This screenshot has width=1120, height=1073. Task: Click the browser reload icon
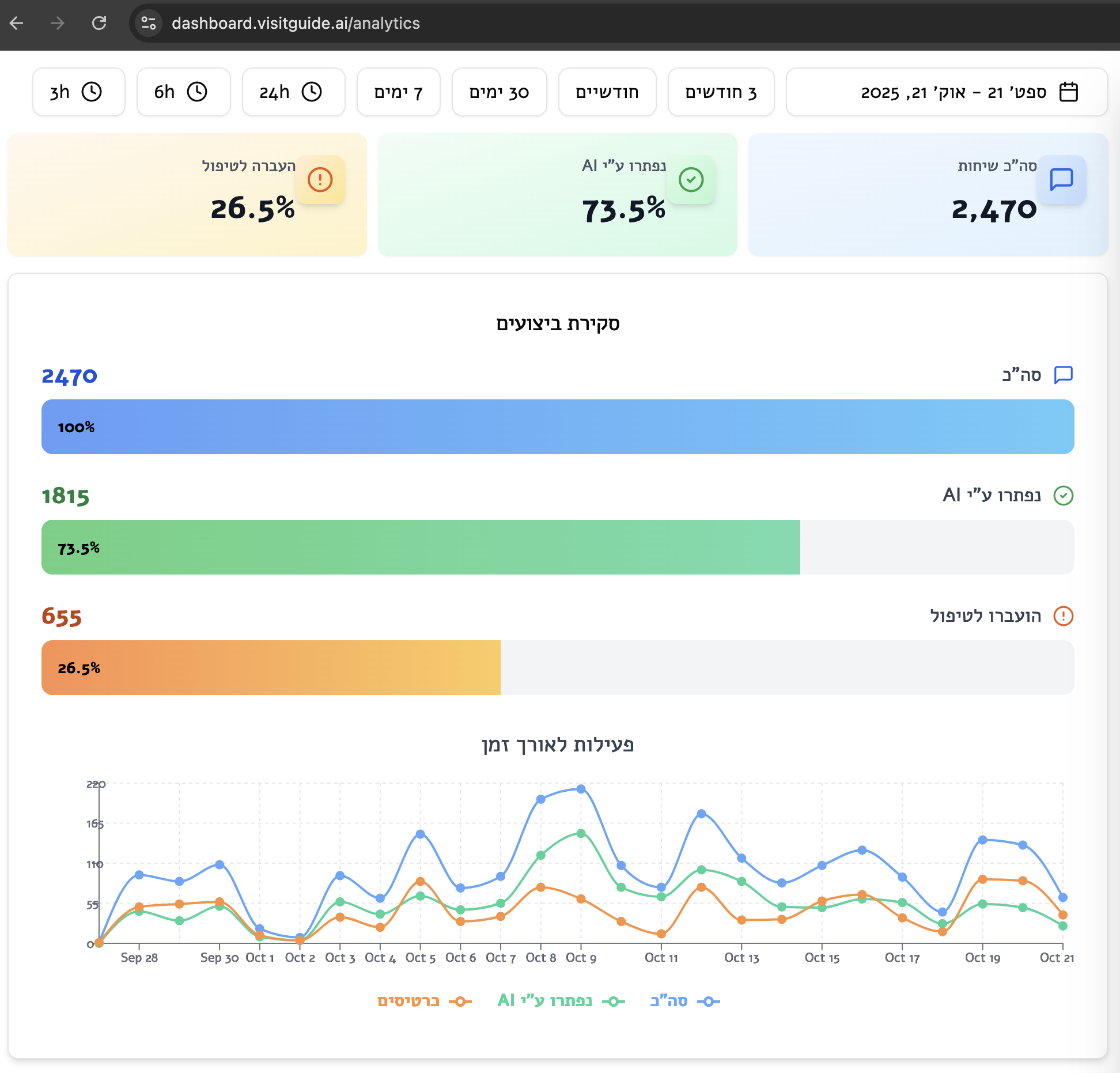point(99,24)
